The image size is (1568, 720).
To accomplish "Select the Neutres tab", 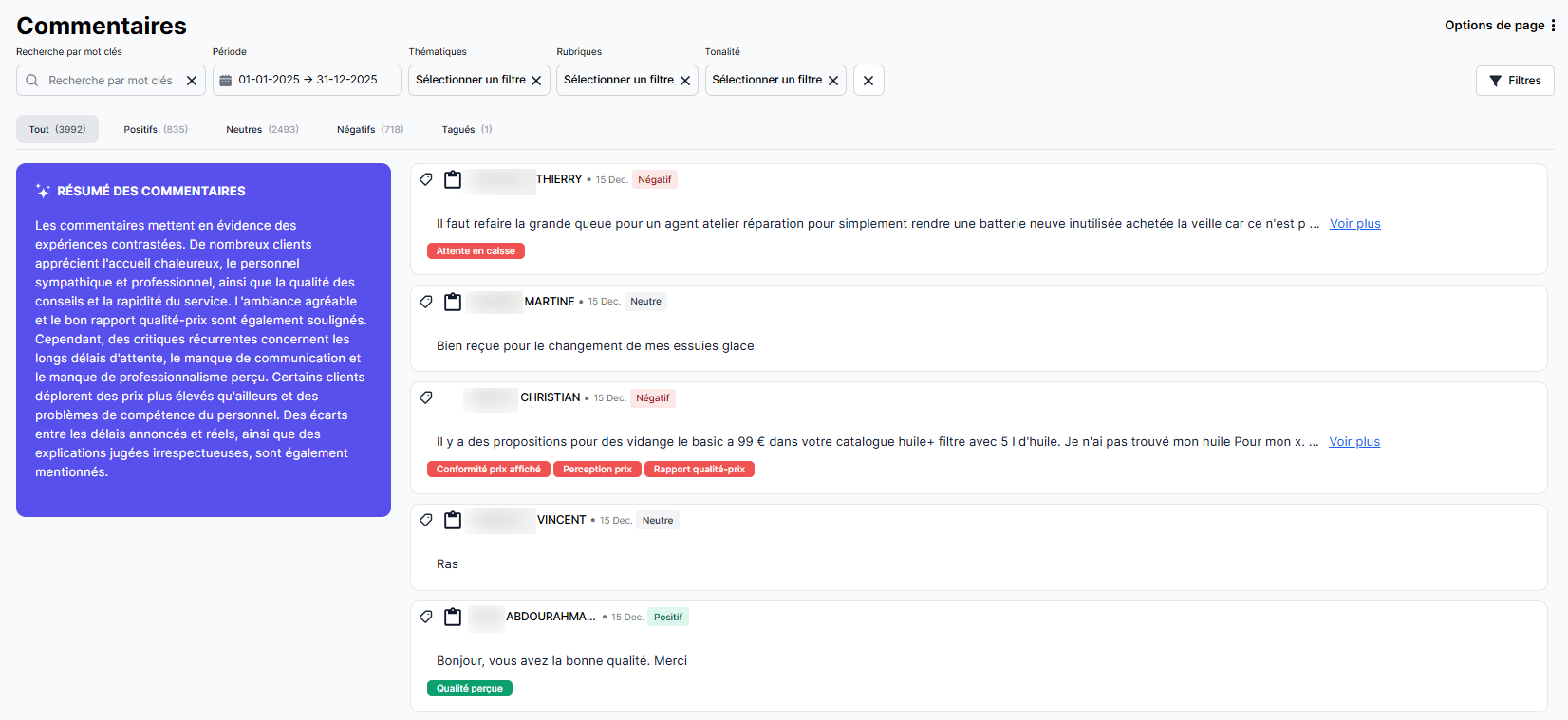I will coord(262,129).
